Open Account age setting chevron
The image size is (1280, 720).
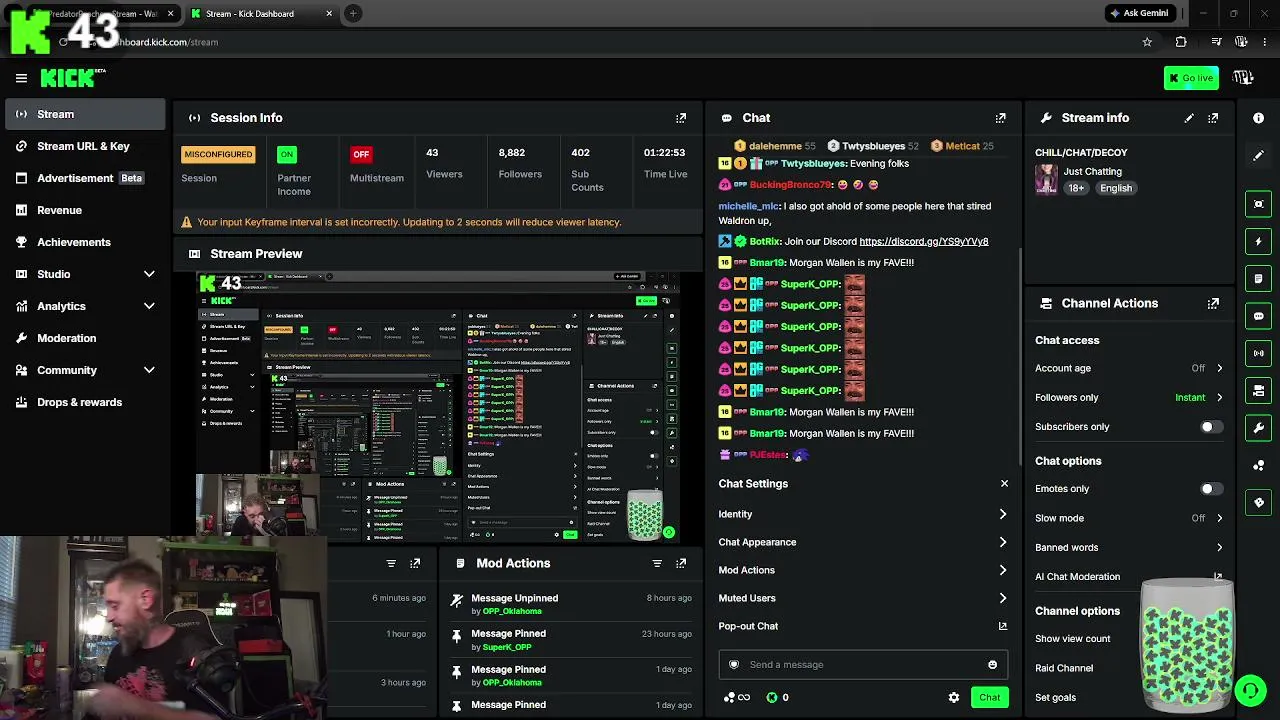[1219, 368]
